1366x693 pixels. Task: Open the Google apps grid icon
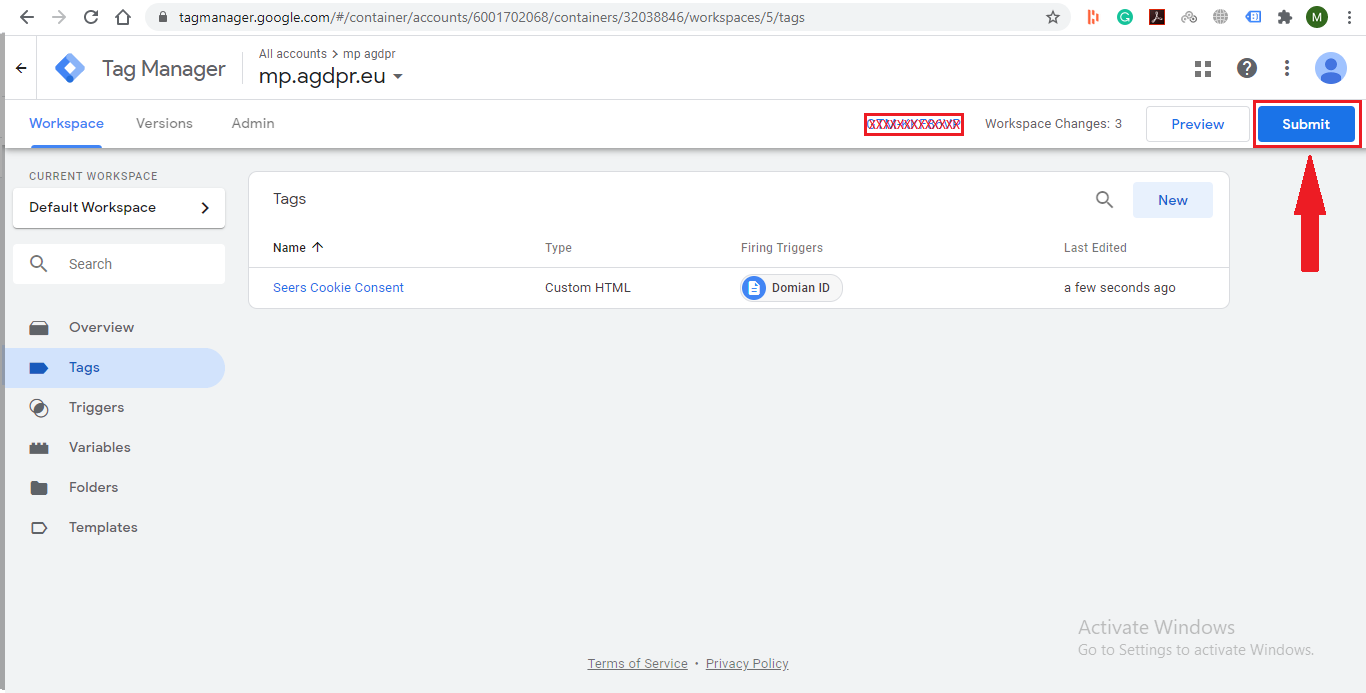point(1203,68)
